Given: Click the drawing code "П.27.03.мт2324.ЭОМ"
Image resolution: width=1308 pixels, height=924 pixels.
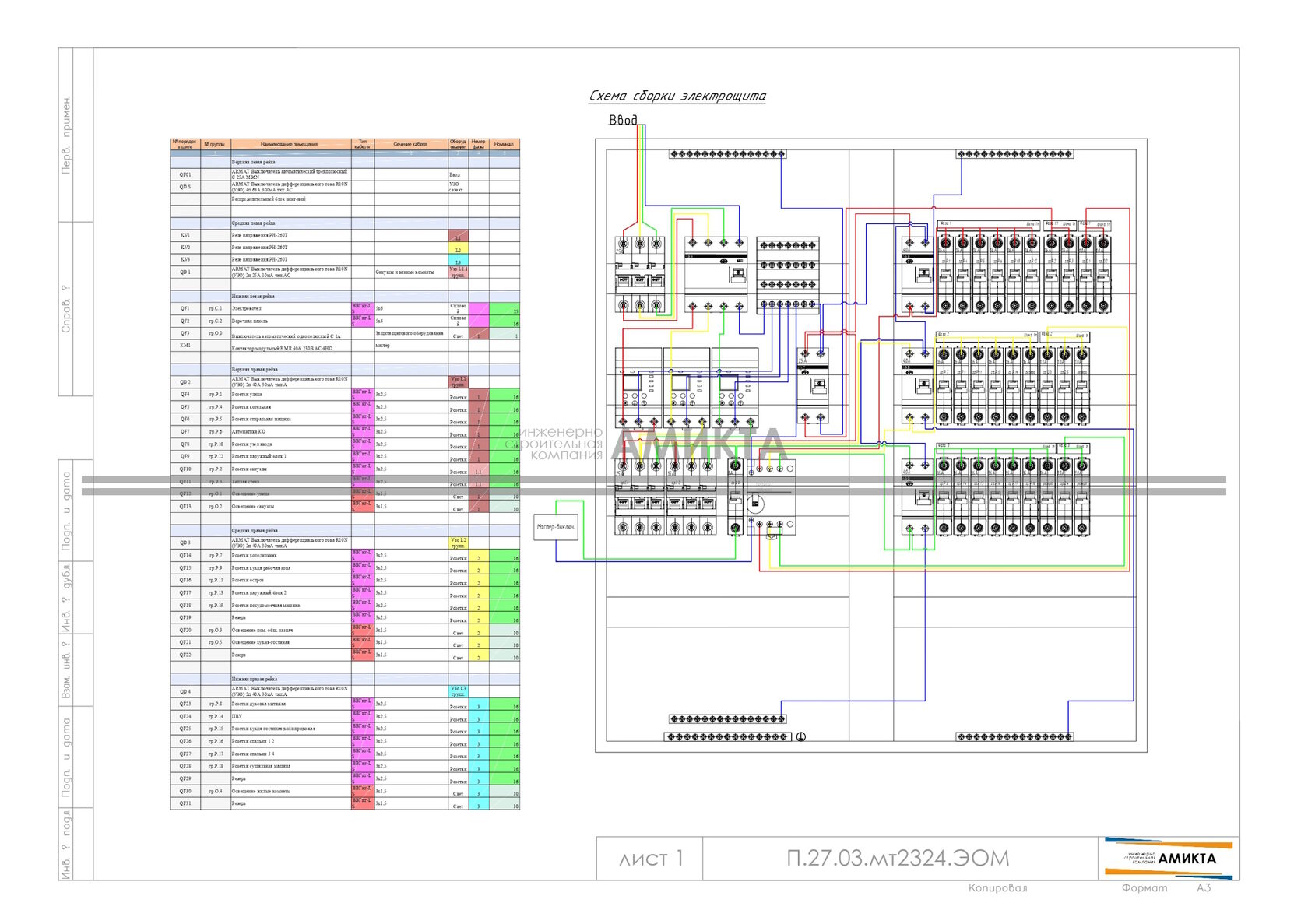Looking at the screenshot, I should point(898,859).
